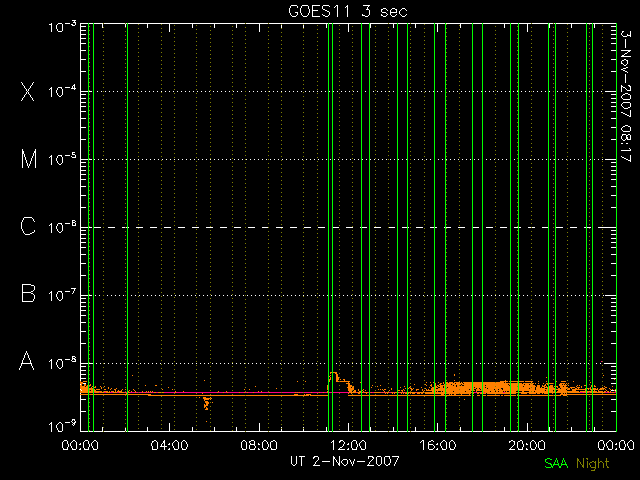Viewport: 640px width, 480px height.
Task: Click the 10^-4 y-axis label
Action: pyautogui.click(x=62, y=92)
